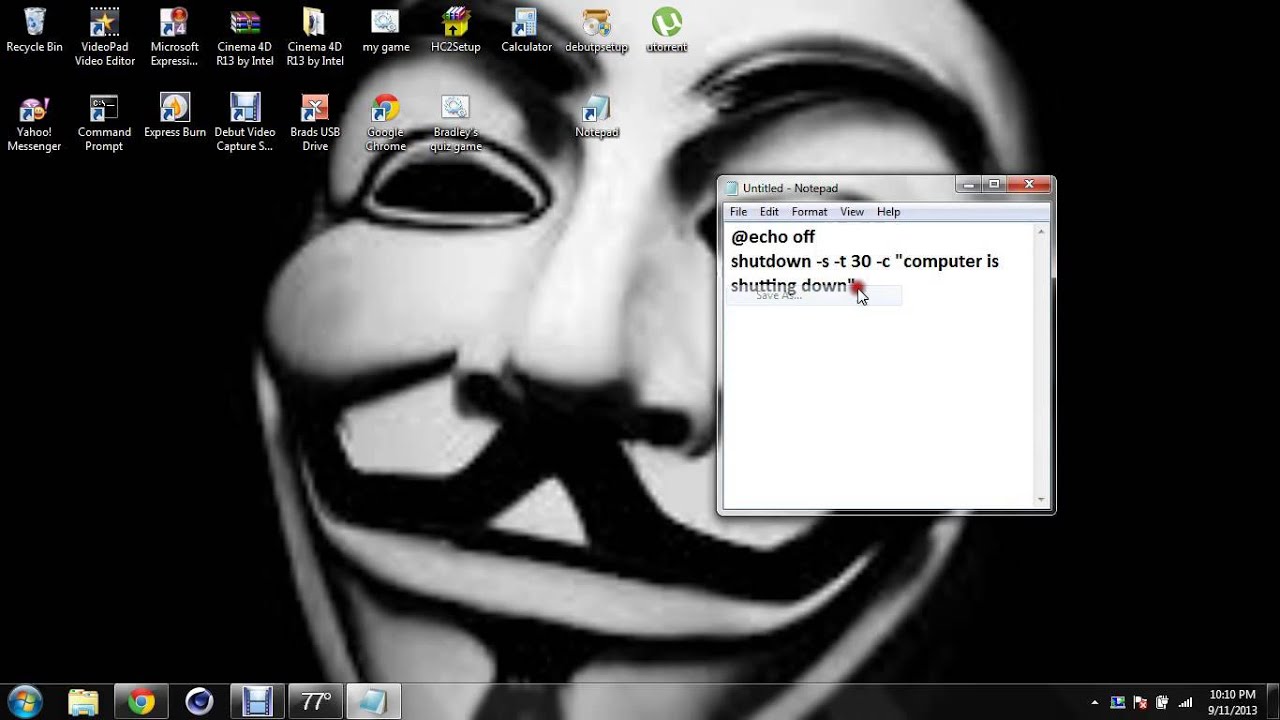This screenshot has width=1280, height=720.
Task: Open the Windows Start menu
Action: [25, 702]
